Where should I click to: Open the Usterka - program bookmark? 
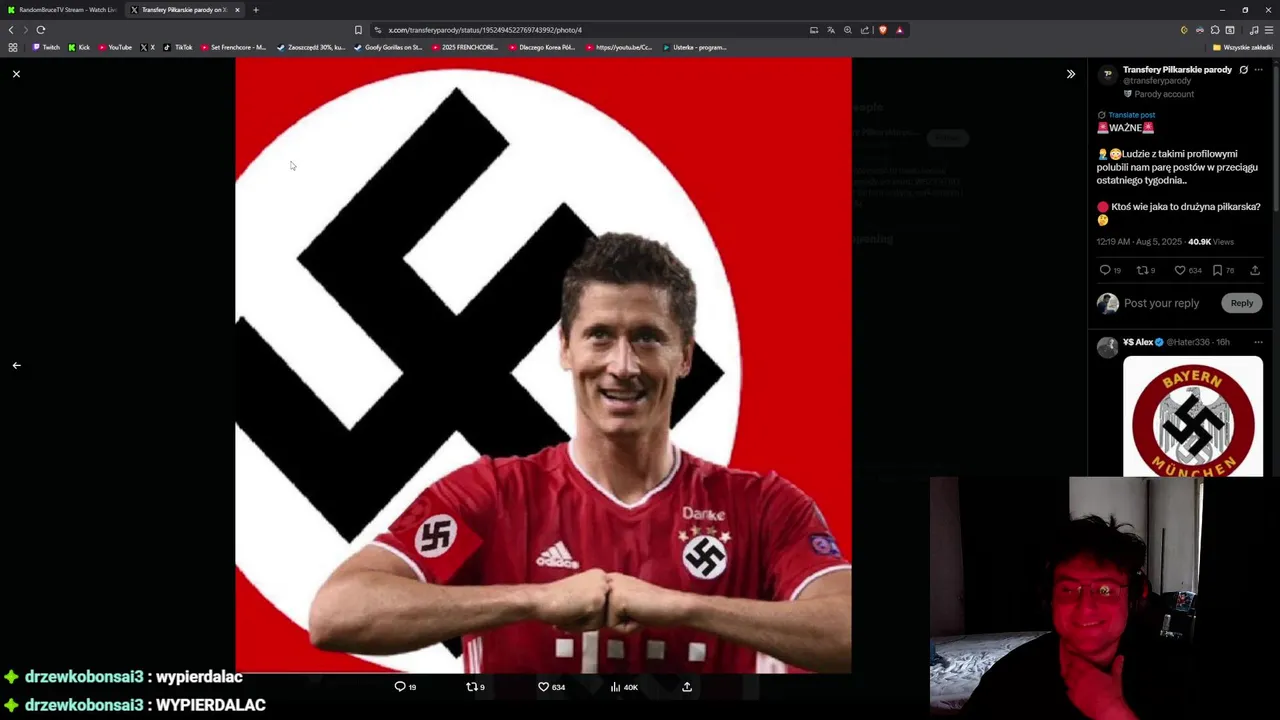pyautogui.click(x=695, y=47)
